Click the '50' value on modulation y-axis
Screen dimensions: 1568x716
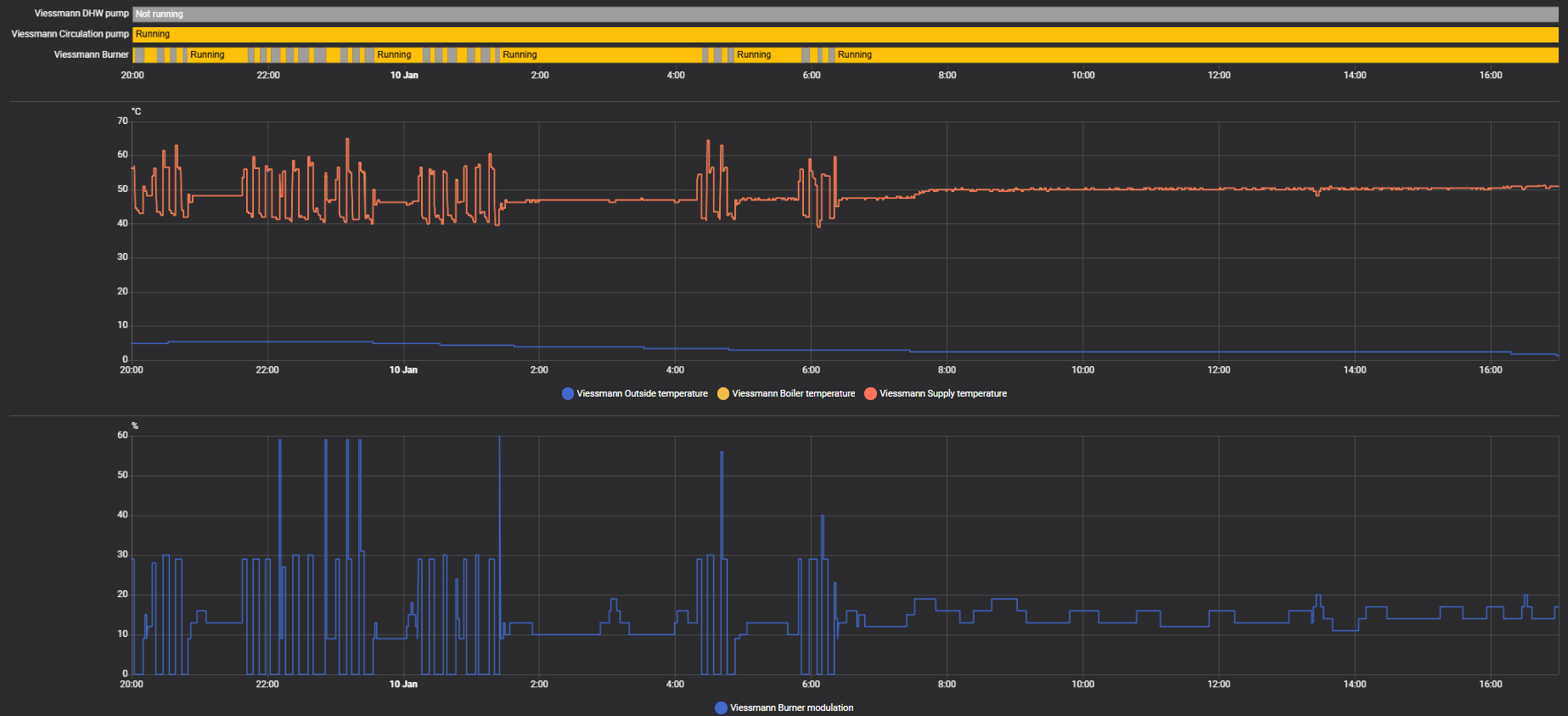(123, 476)
